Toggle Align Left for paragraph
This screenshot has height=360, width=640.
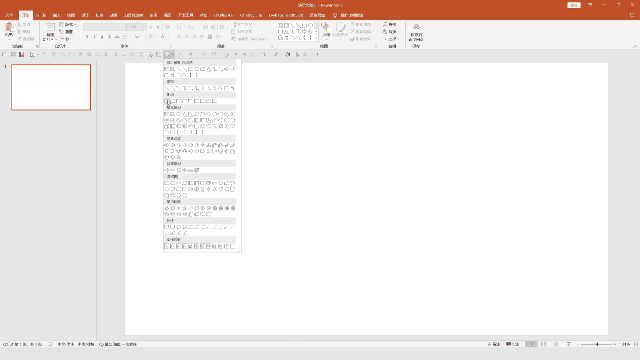point(179,37)
